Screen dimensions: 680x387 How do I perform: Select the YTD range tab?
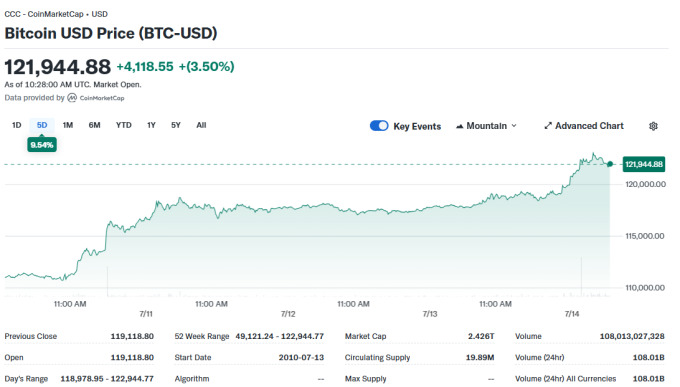(124, 125)
